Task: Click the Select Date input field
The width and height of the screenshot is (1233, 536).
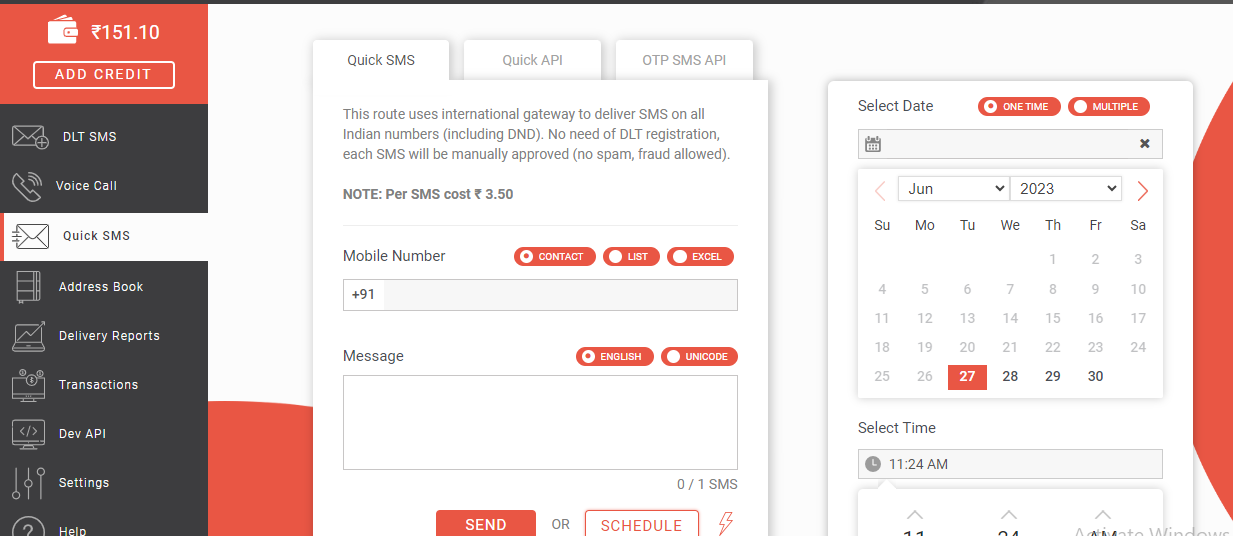Action: (1010, 144)
